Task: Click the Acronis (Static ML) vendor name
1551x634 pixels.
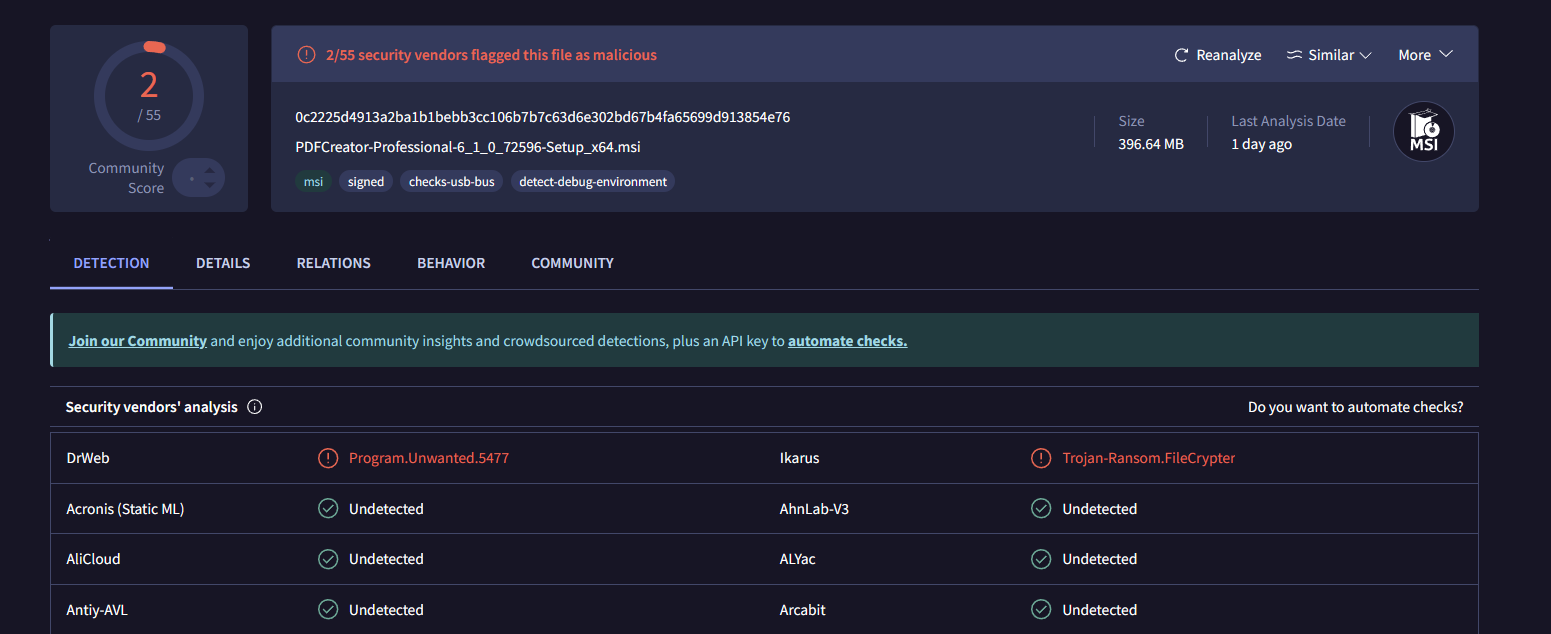Action: pos(125,509)
